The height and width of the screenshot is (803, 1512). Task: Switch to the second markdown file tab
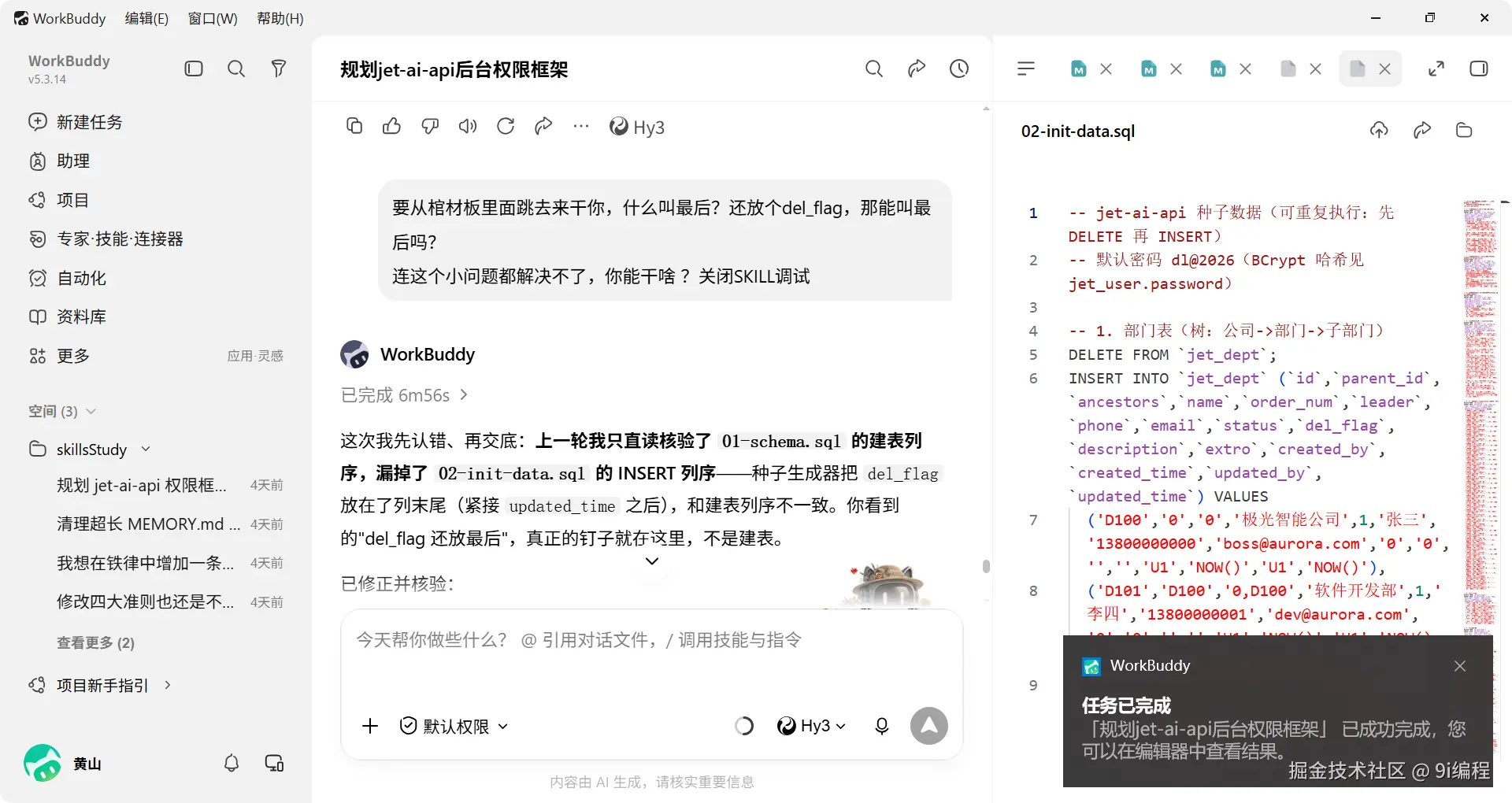pos(1149,69)
